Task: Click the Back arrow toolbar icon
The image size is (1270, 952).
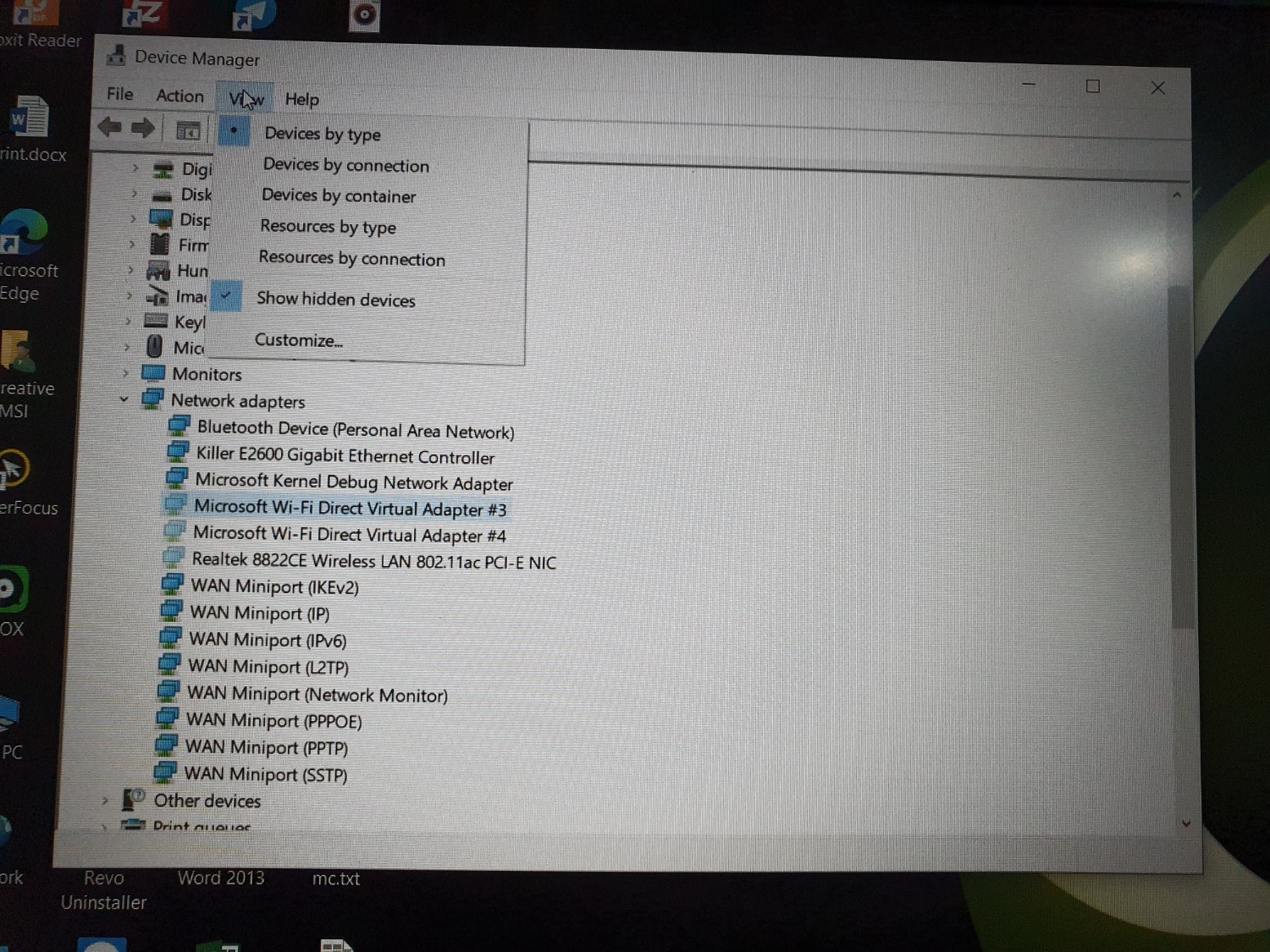Action: tap(110, 127)
